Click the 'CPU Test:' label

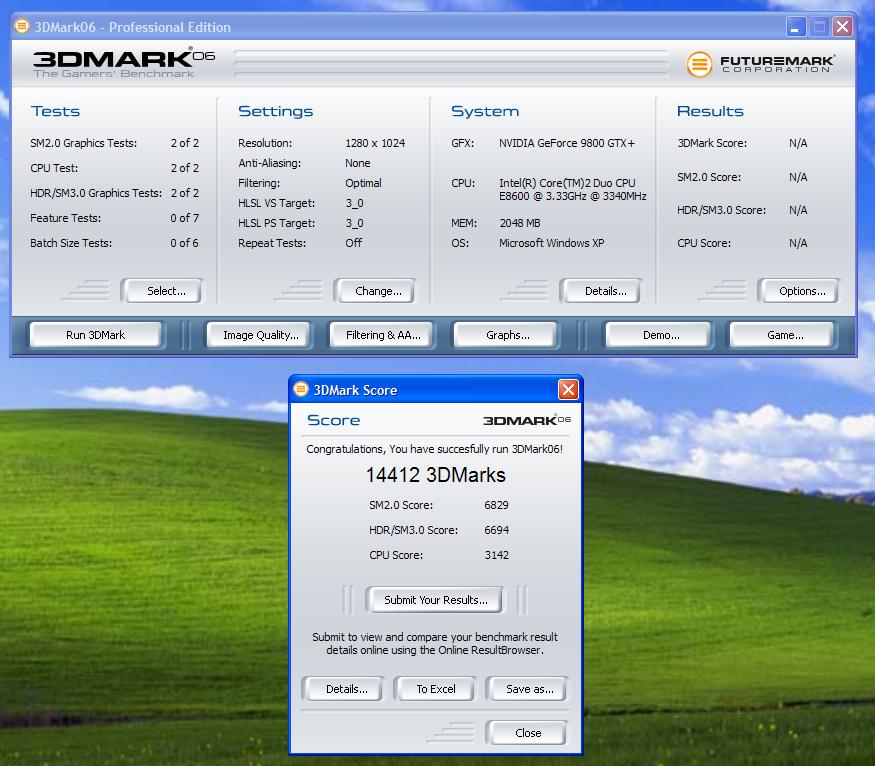pos(54,168)
